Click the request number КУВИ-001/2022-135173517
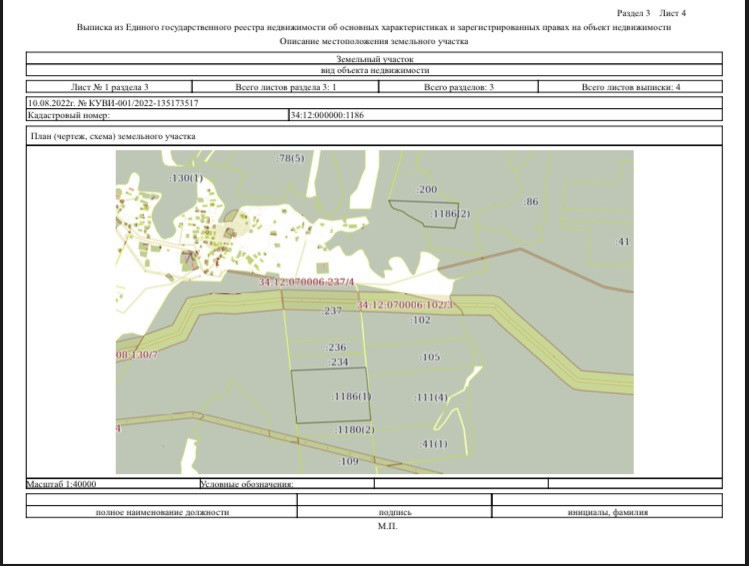This screenshot has height=566, width=749. coord(144,103)
